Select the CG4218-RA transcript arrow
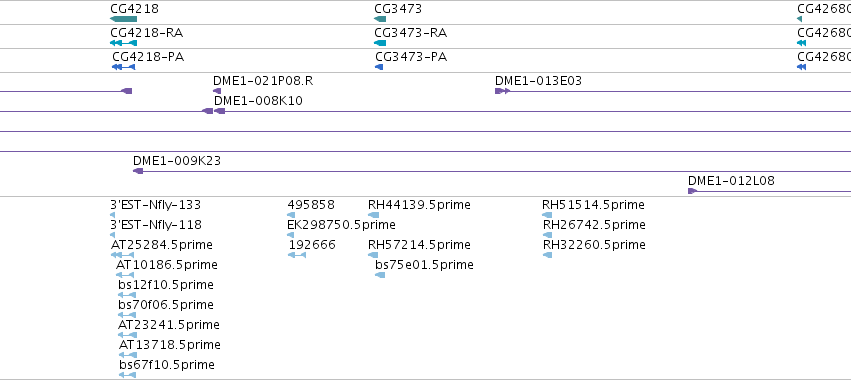Viewport: 851px width, 380px height. 123,43
